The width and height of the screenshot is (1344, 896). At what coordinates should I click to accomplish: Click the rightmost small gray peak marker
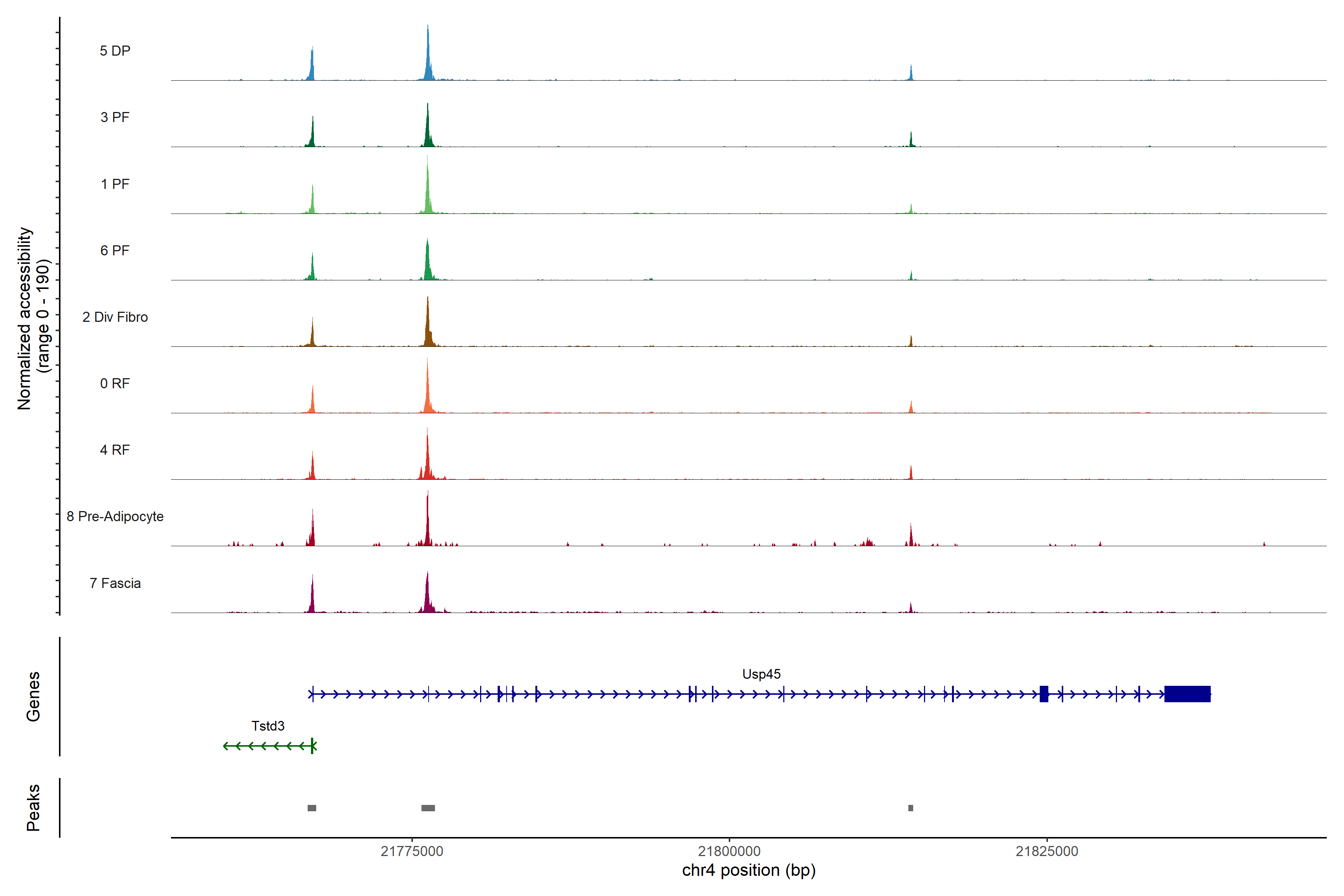tap(910, 808)
